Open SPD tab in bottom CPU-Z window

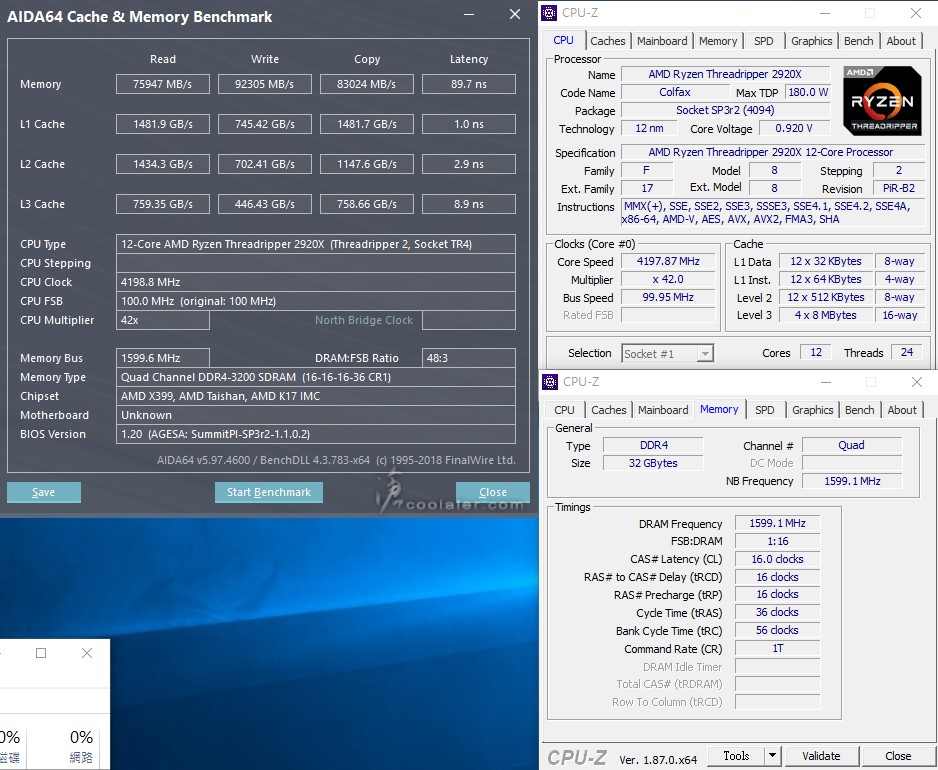point(765,410)
